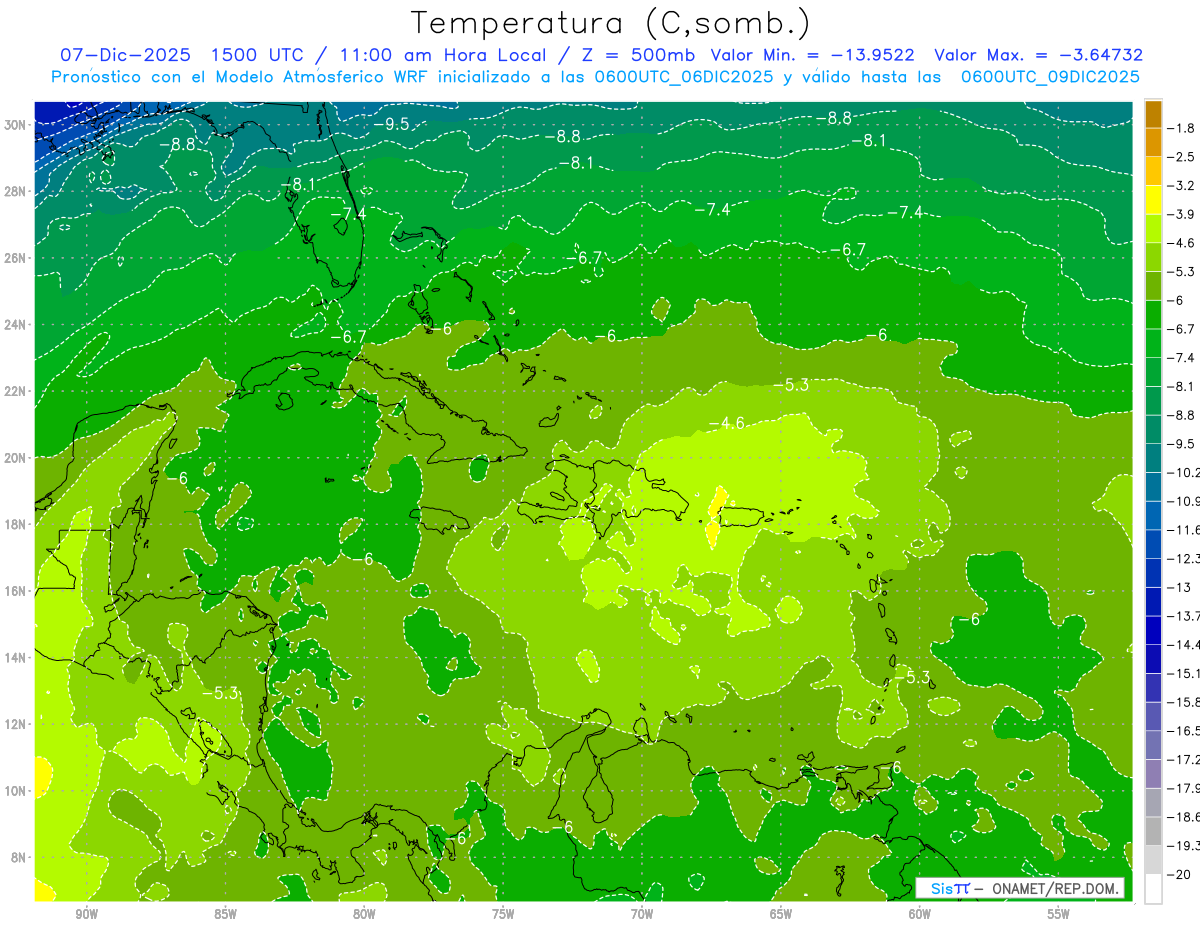1200x927 pixels.
Task: Click the "80W" longitude axis label
Action: 364,914
